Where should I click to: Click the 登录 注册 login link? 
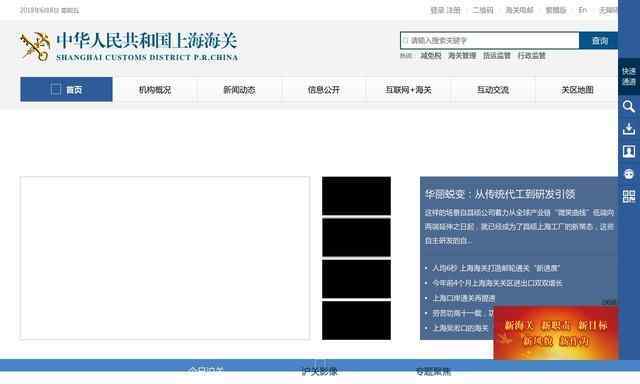pos(445,10)
